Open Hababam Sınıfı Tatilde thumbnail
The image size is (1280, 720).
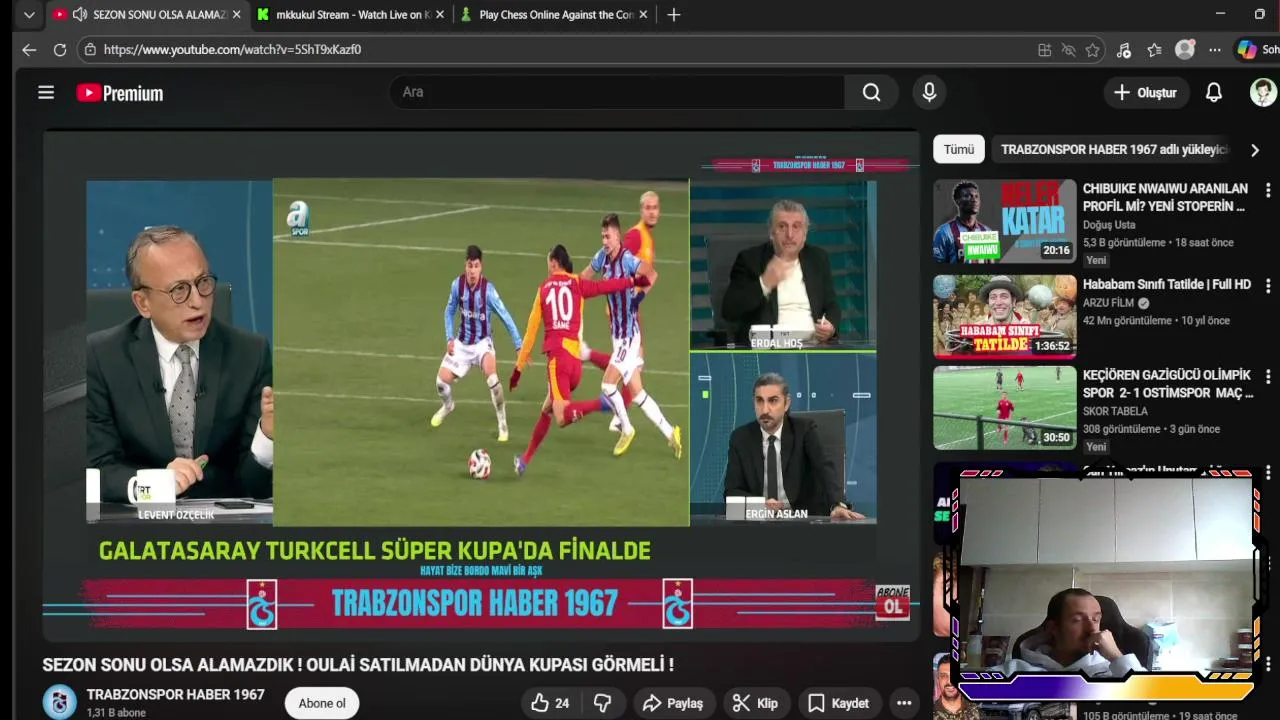(x=1004, y=316)
